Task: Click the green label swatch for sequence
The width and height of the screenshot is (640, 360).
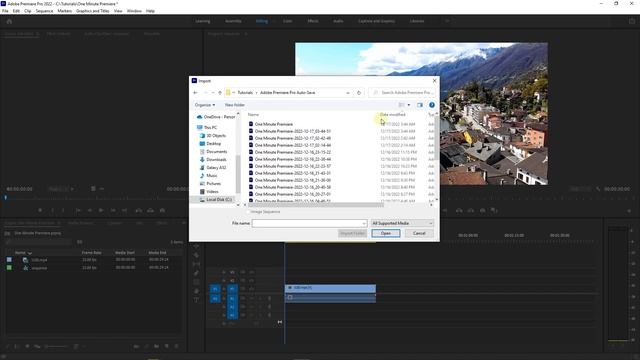Action: 9,268
